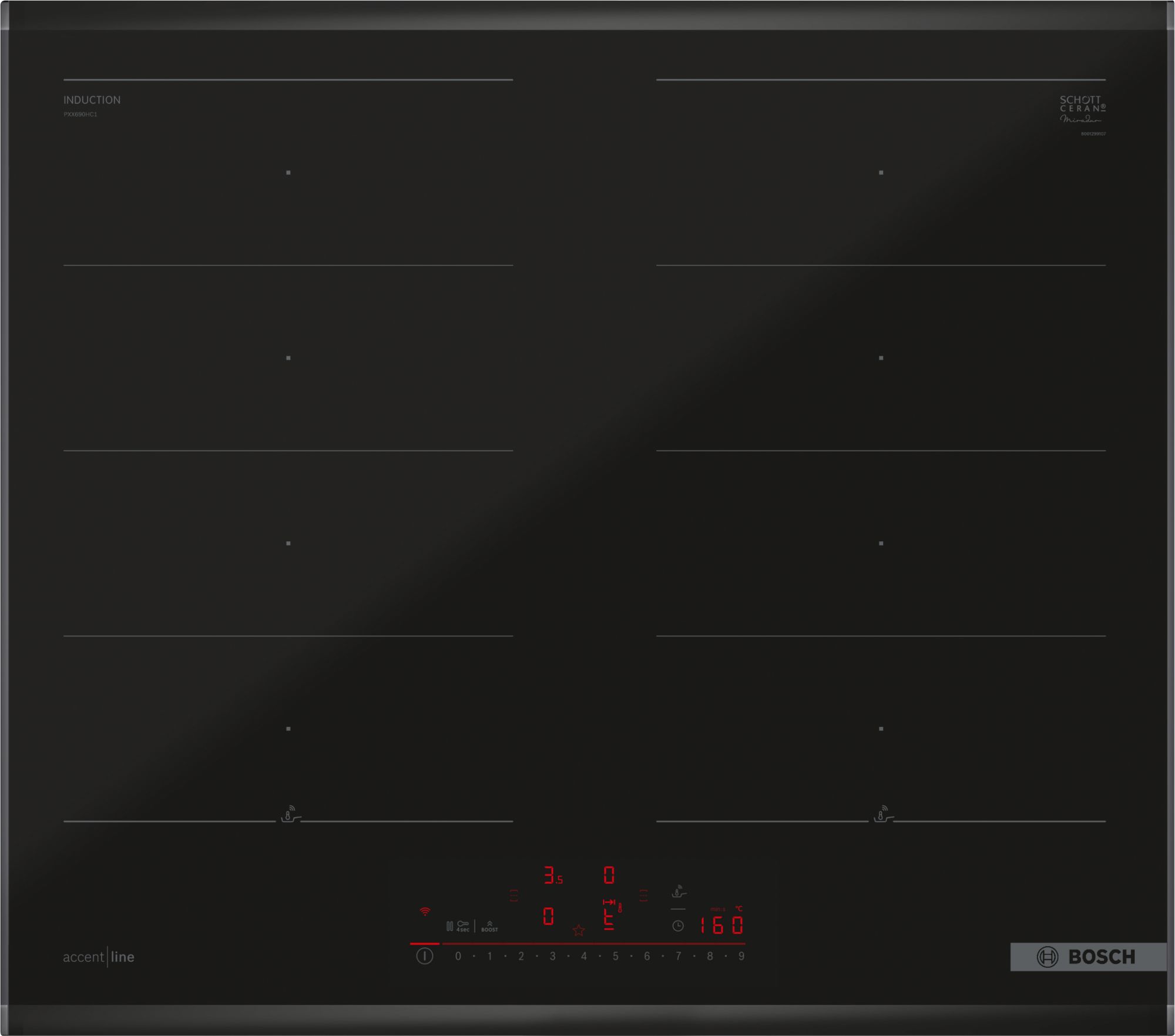Image resolution: width=1175 pixels, height=1036 pixels.
Task: Set power level 5 on the slider
Action: [615, 956]
